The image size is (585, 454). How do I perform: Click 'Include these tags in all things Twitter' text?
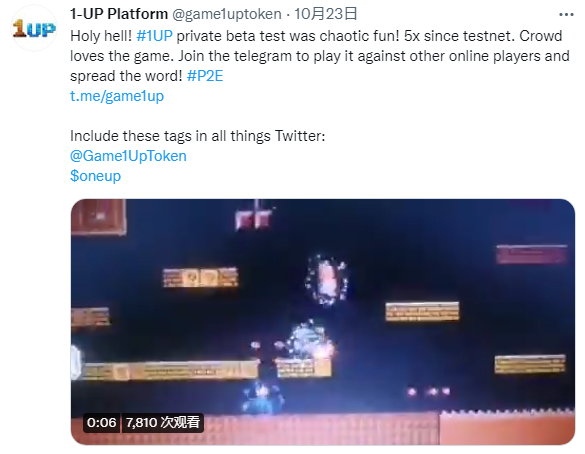197,136
